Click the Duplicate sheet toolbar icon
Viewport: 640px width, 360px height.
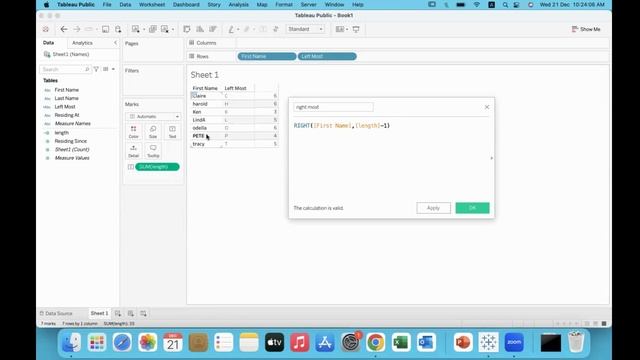click(153, 29)
